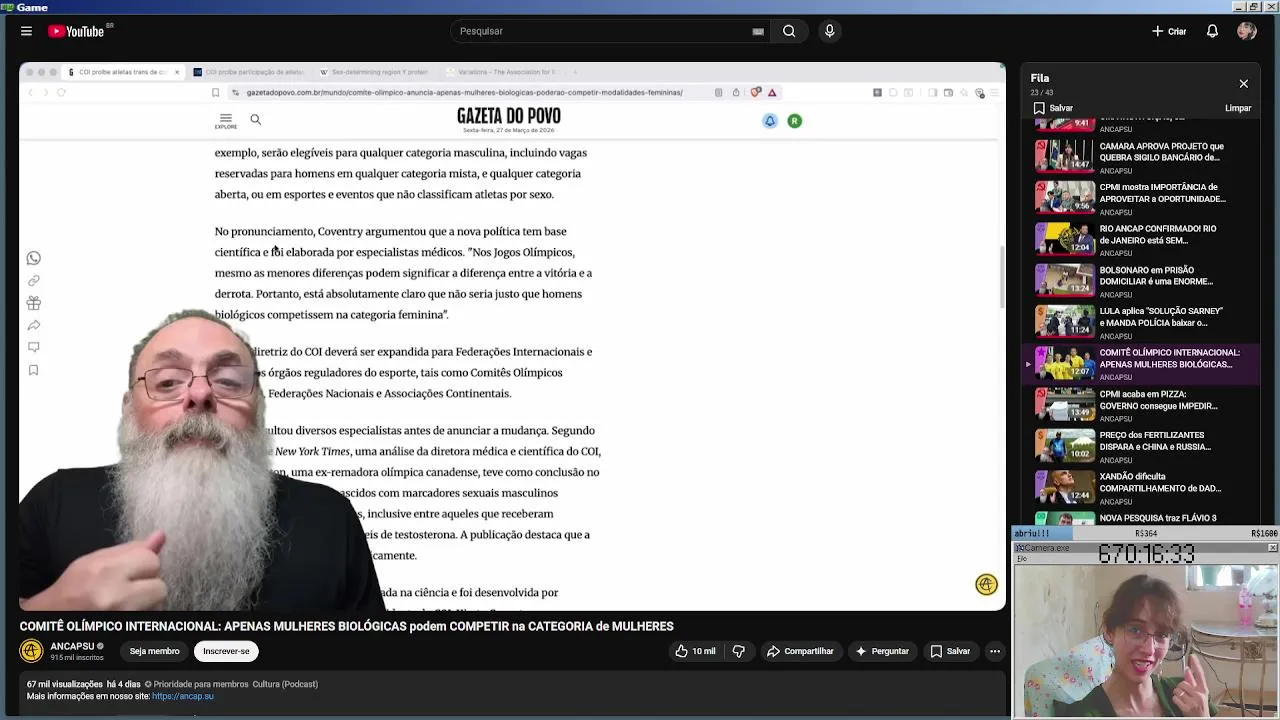1280x720 pixels.
Task: Click the 'abriu!!!' progress bar label
Action: 1033,534
